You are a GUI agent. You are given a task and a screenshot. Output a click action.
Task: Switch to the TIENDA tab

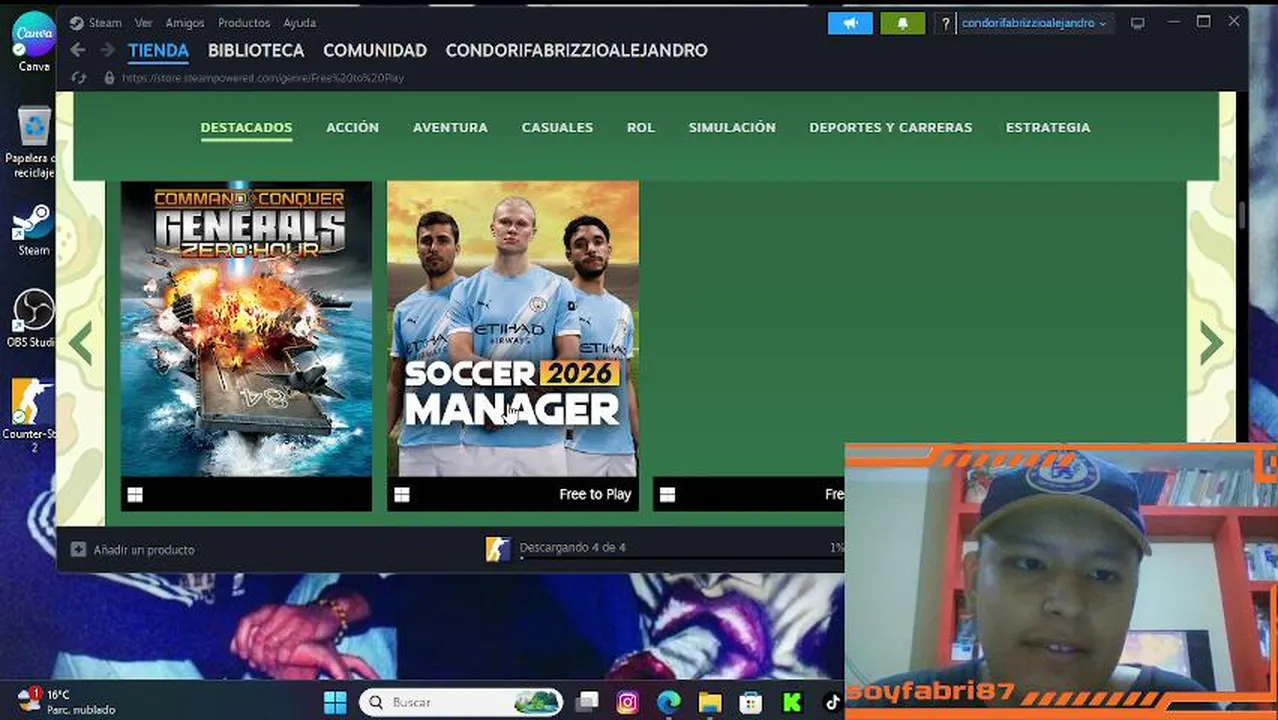tap(158, 51)
